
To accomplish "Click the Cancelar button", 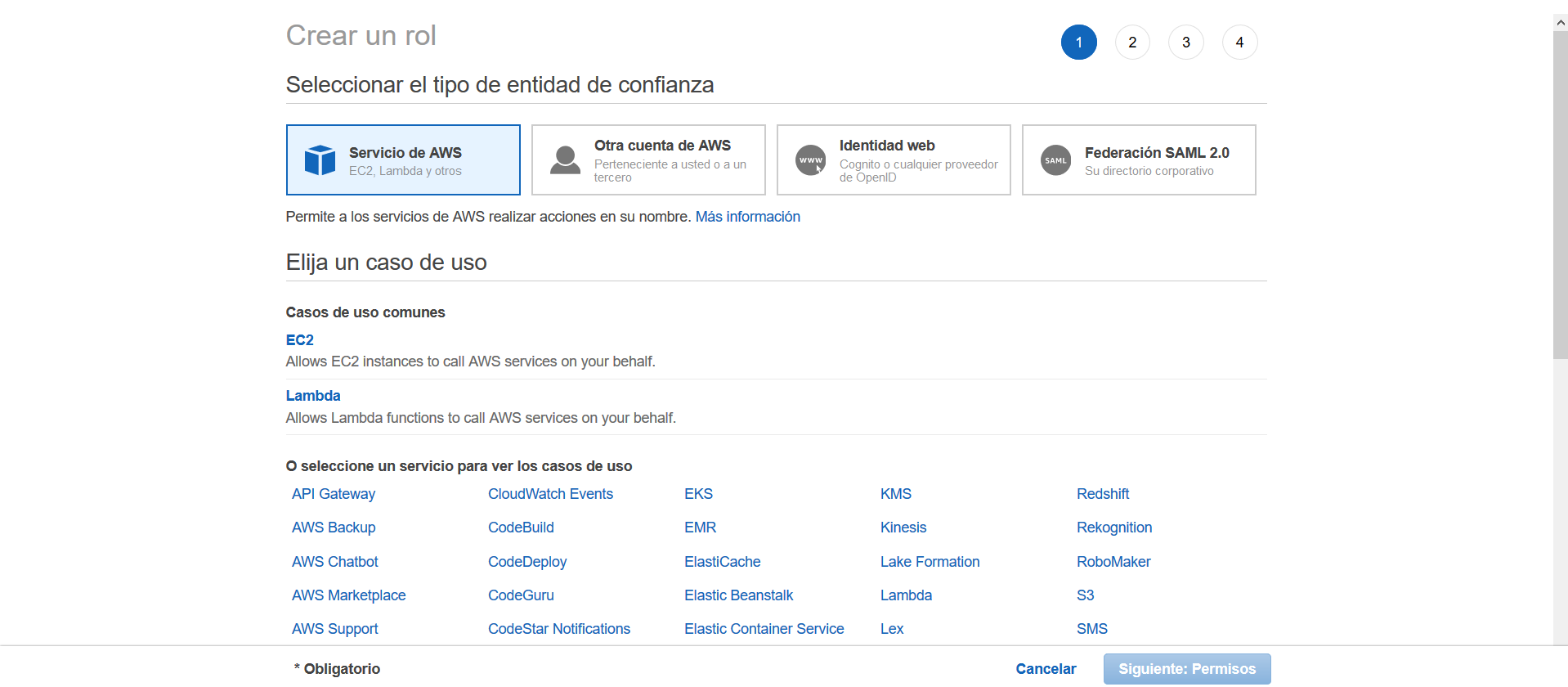I will pos(1046,669).
